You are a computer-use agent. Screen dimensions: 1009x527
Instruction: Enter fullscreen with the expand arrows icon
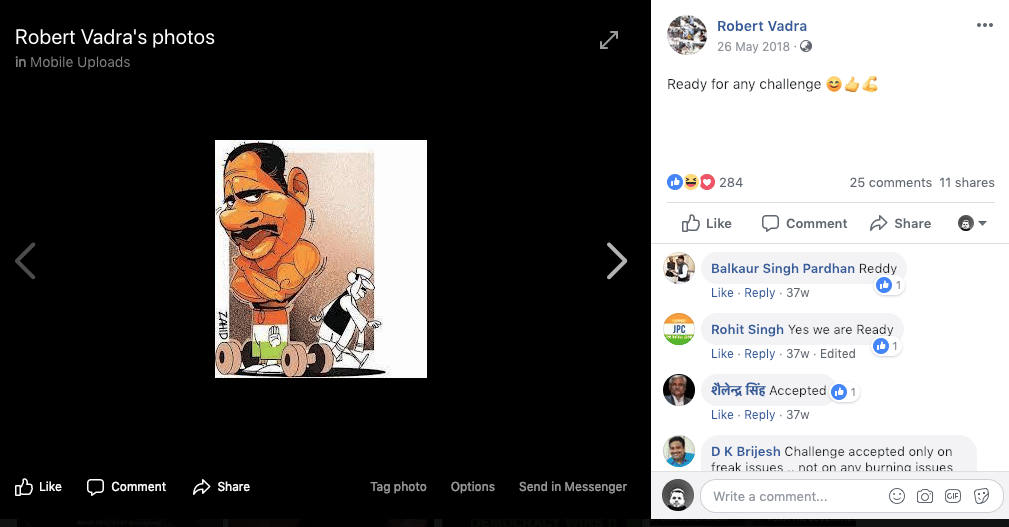click(608, 40)
